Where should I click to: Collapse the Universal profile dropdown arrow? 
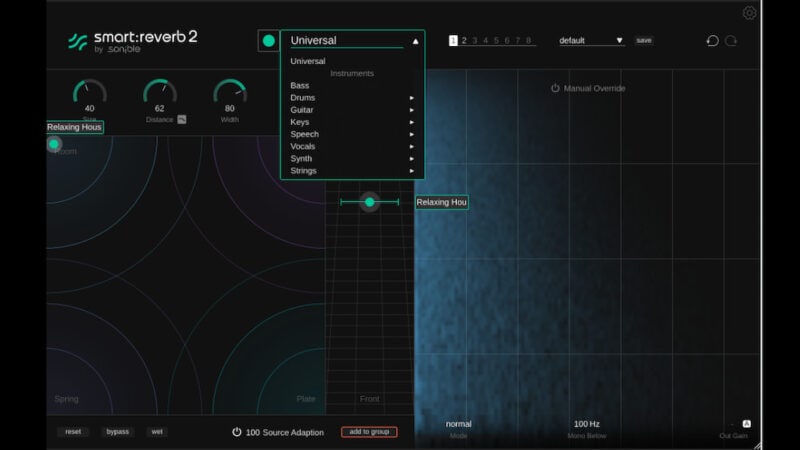[415, 41]
